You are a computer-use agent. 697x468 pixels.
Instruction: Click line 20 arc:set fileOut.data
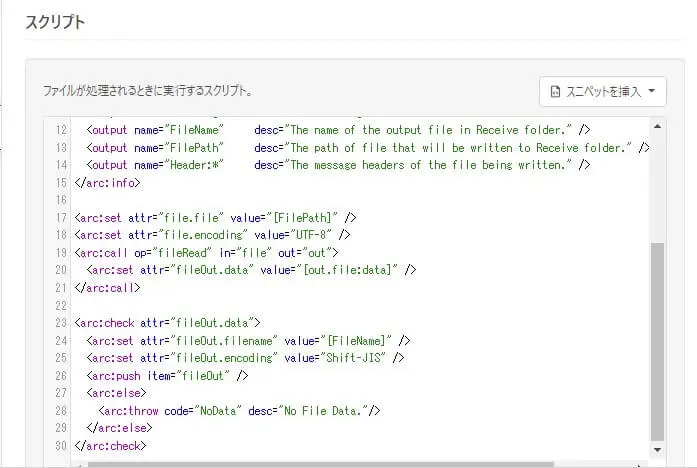[251, 270]
